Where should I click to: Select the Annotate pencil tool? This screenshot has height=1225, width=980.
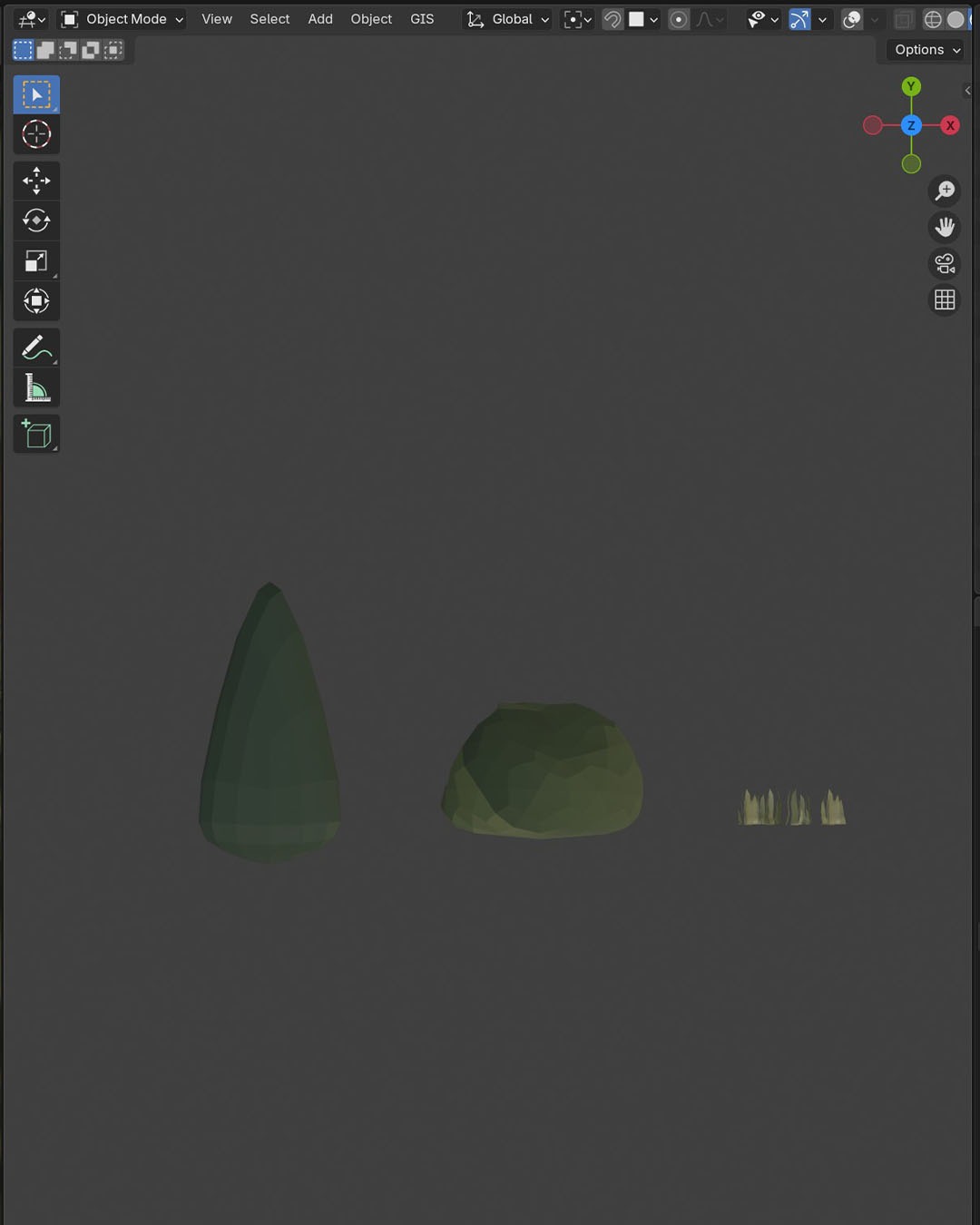36,348
